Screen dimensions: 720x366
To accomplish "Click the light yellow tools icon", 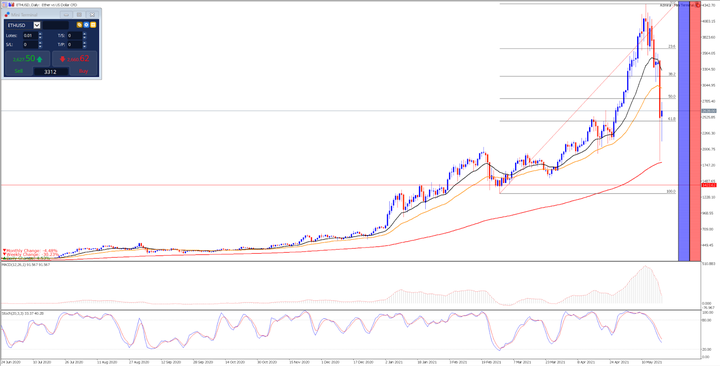I will click(x=93, y=25).
